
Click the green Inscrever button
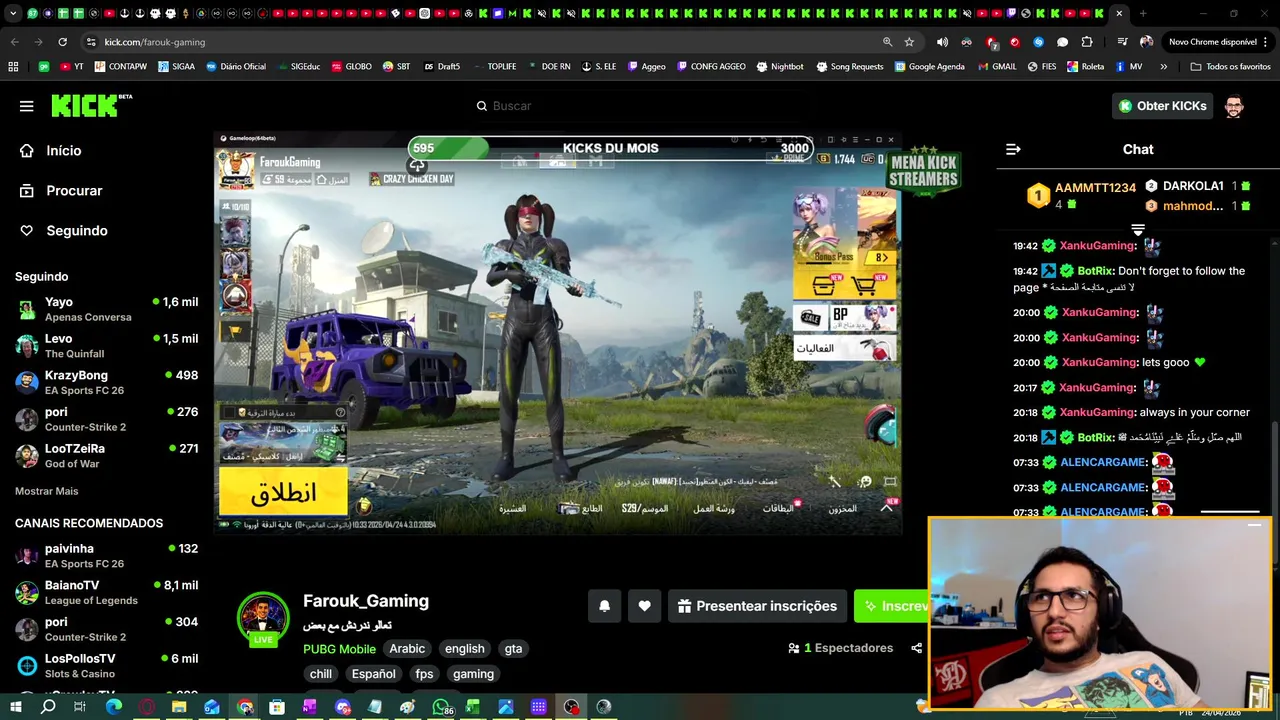tap(891, 606)
